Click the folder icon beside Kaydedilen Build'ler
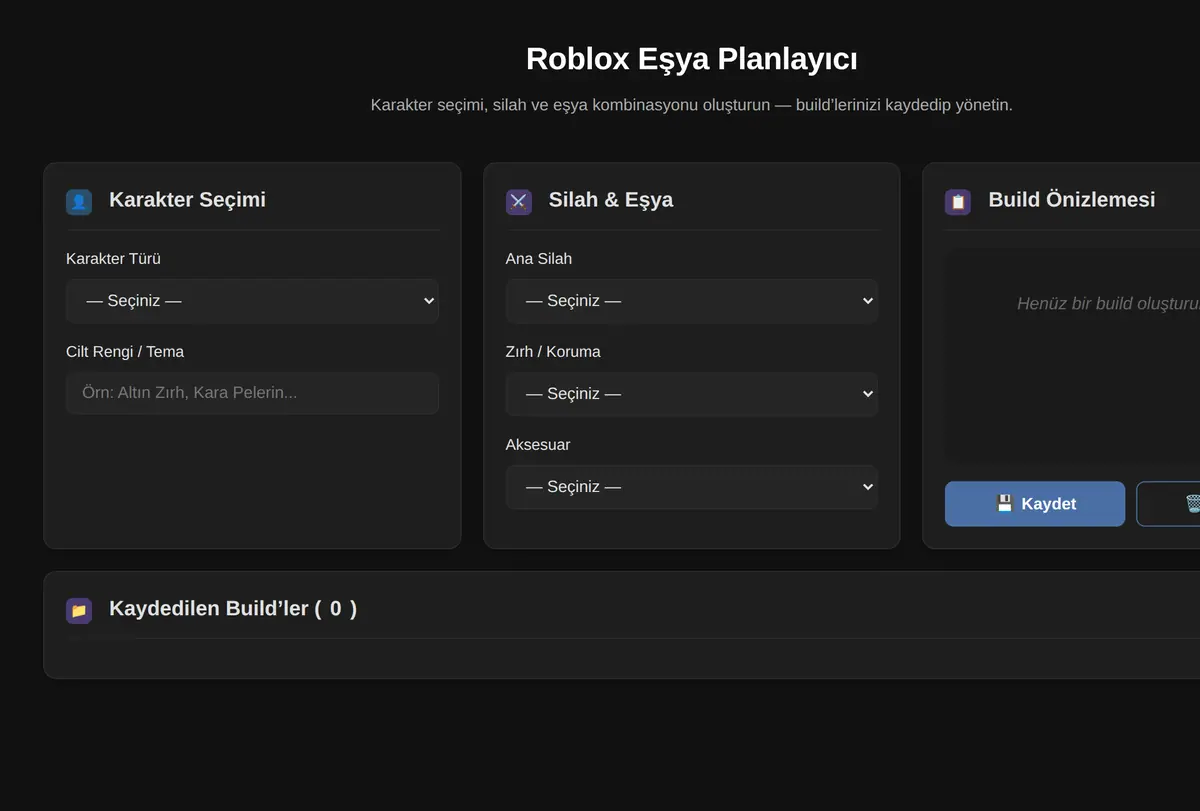The width and height of the screenshot is (1200, 811). (79, 610)
